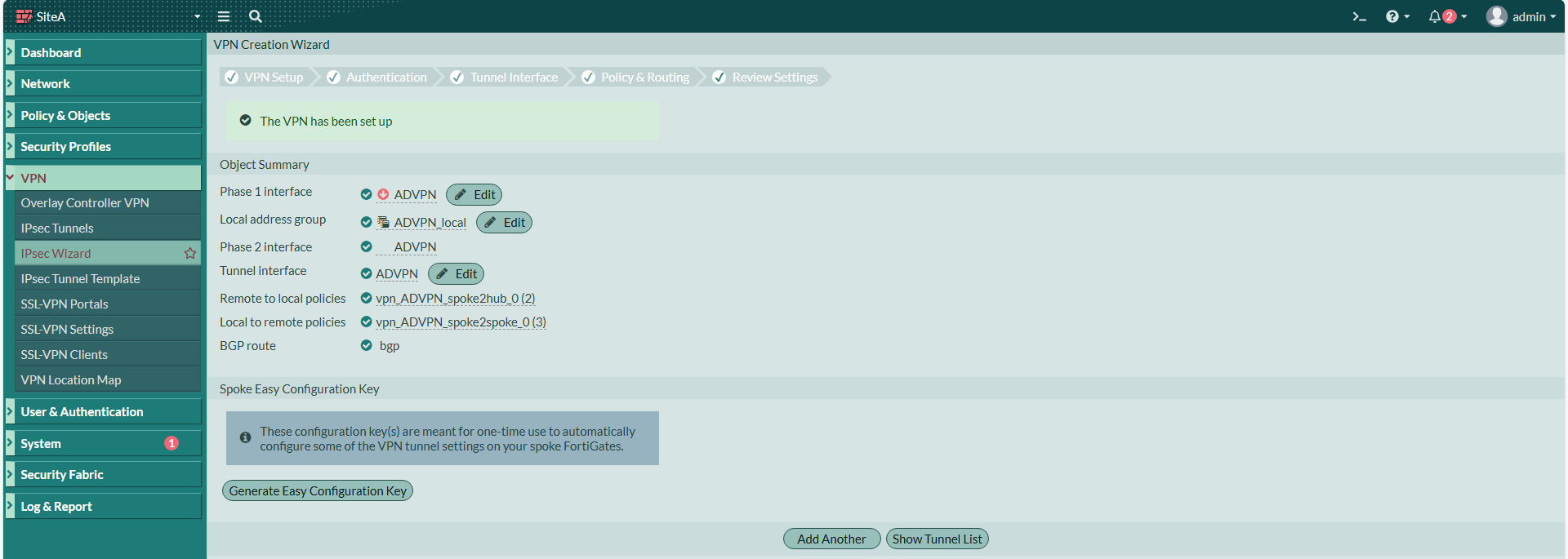Click the admin user avatar
The image size is (1568, 559).
pyautogui.click(x=1496, y=16)
